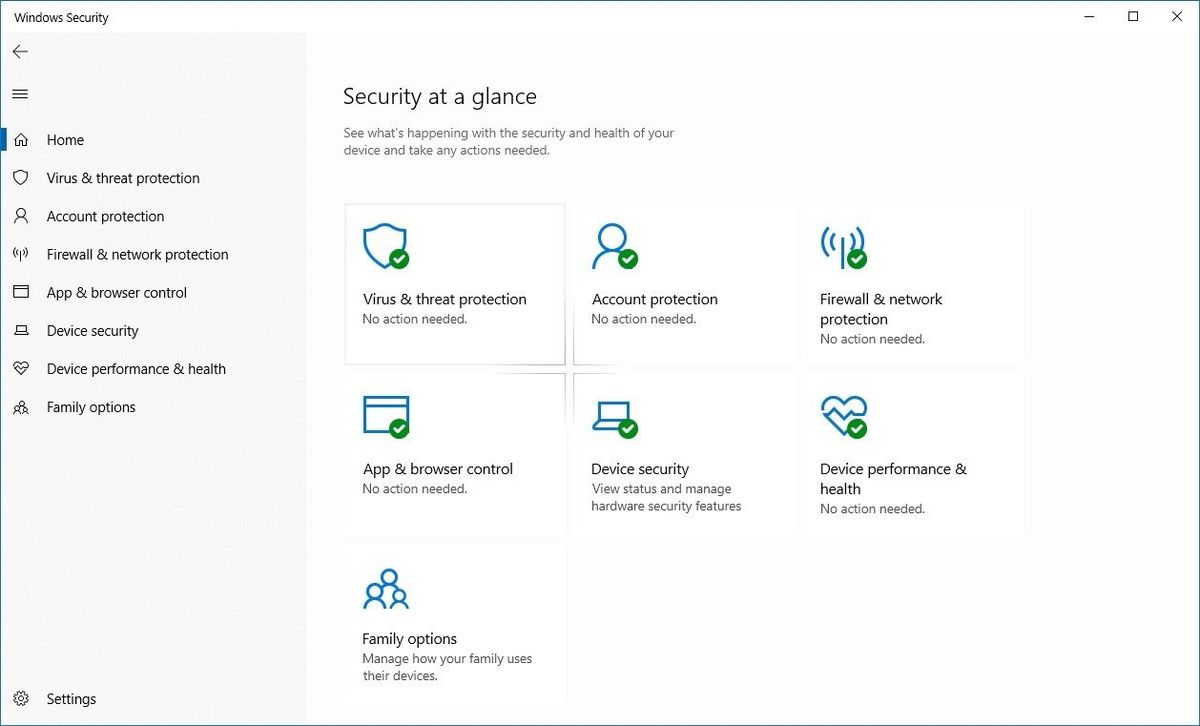Click the Firewall & network protection signal icon

(843, 246)
